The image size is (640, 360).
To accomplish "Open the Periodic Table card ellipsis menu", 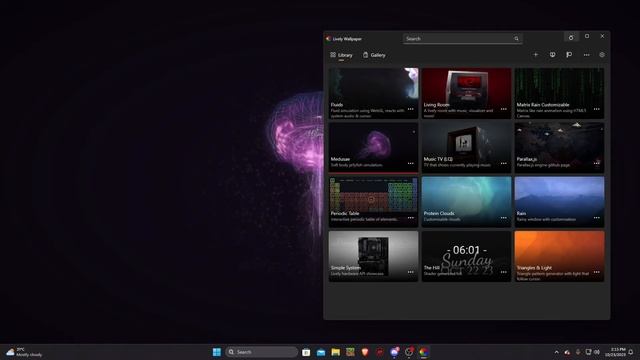I will coord(411,218).
